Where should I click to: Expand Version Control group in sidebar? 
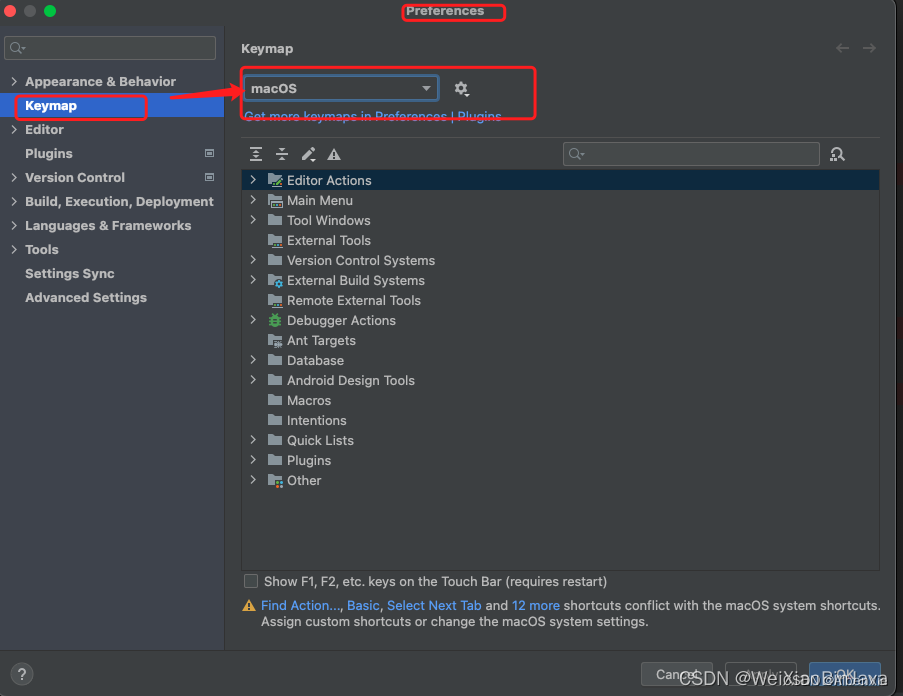click(14, 177)
